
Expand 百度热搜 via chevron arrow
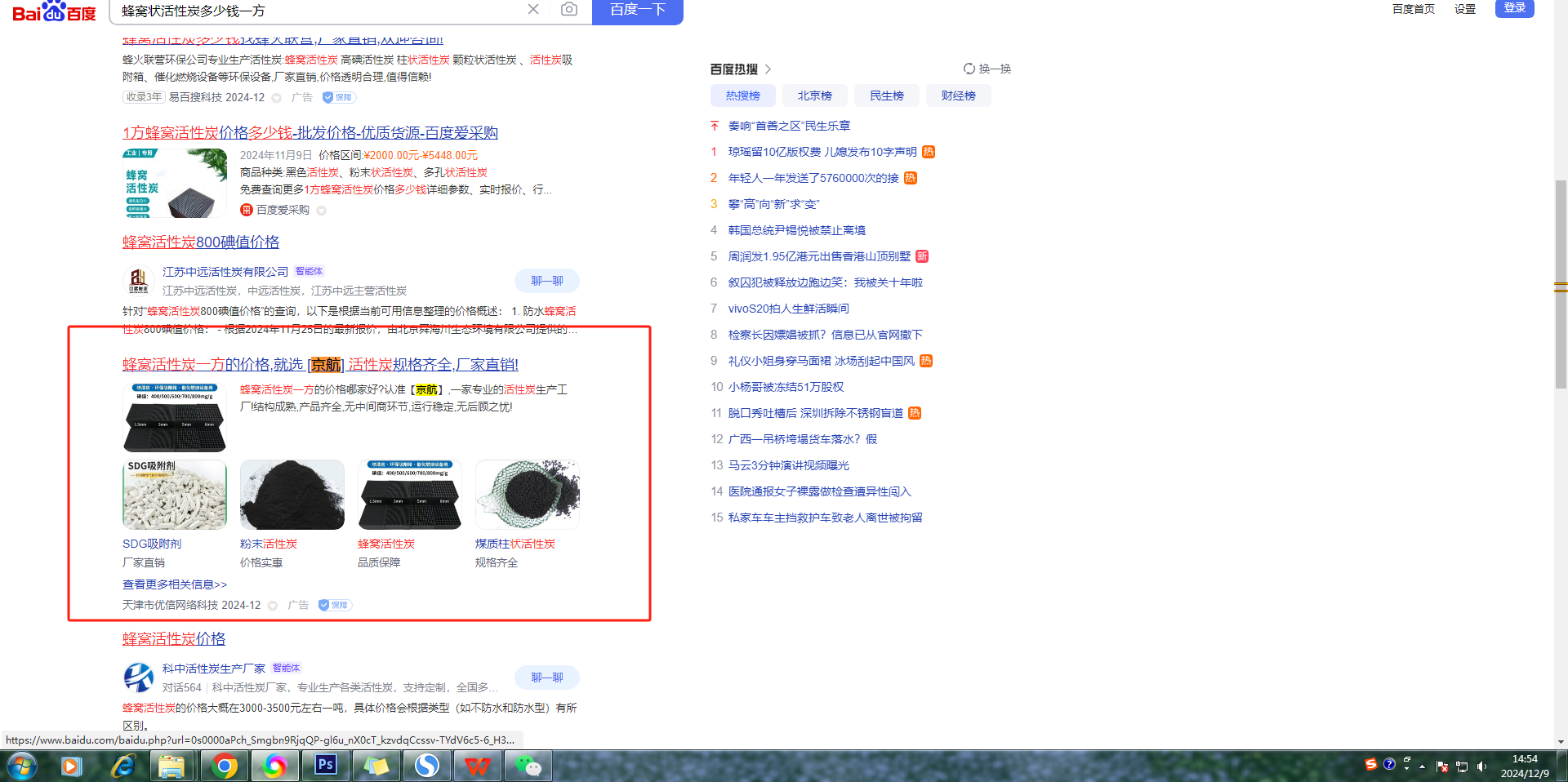(768, 69)
